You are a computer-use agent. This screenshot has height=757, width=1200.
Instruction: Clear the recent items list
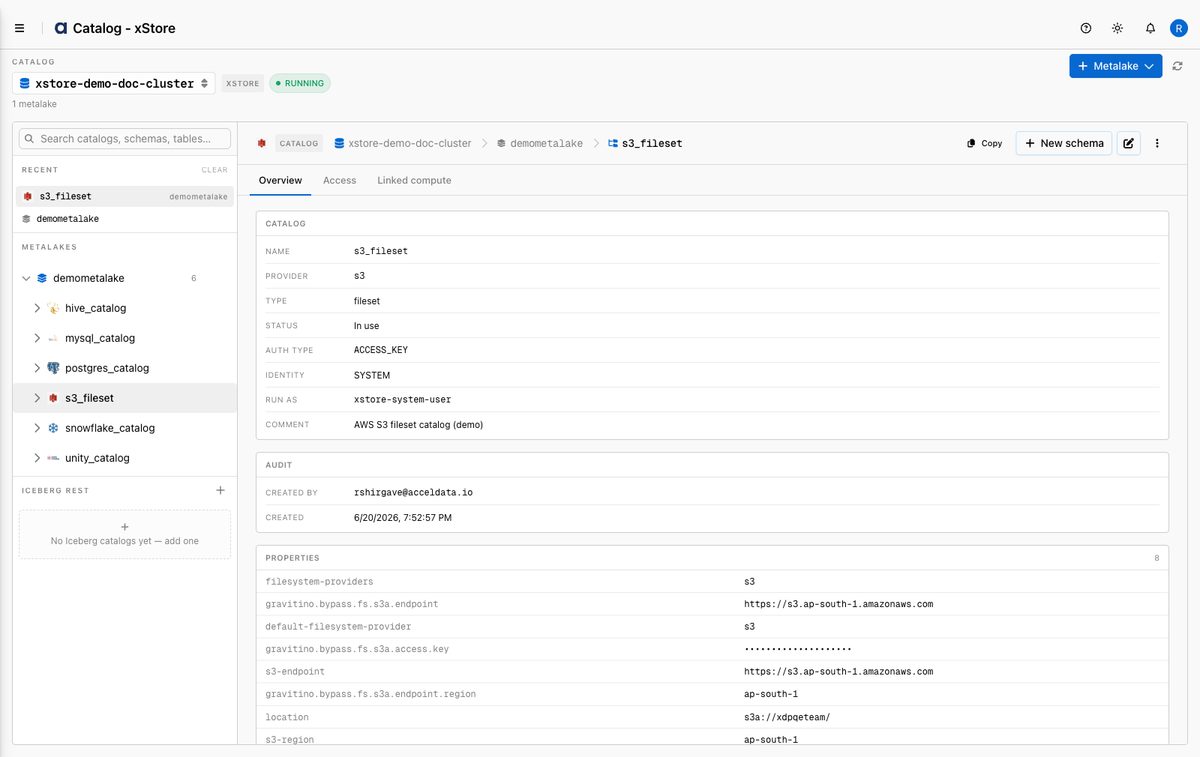[x=214, y=170]
